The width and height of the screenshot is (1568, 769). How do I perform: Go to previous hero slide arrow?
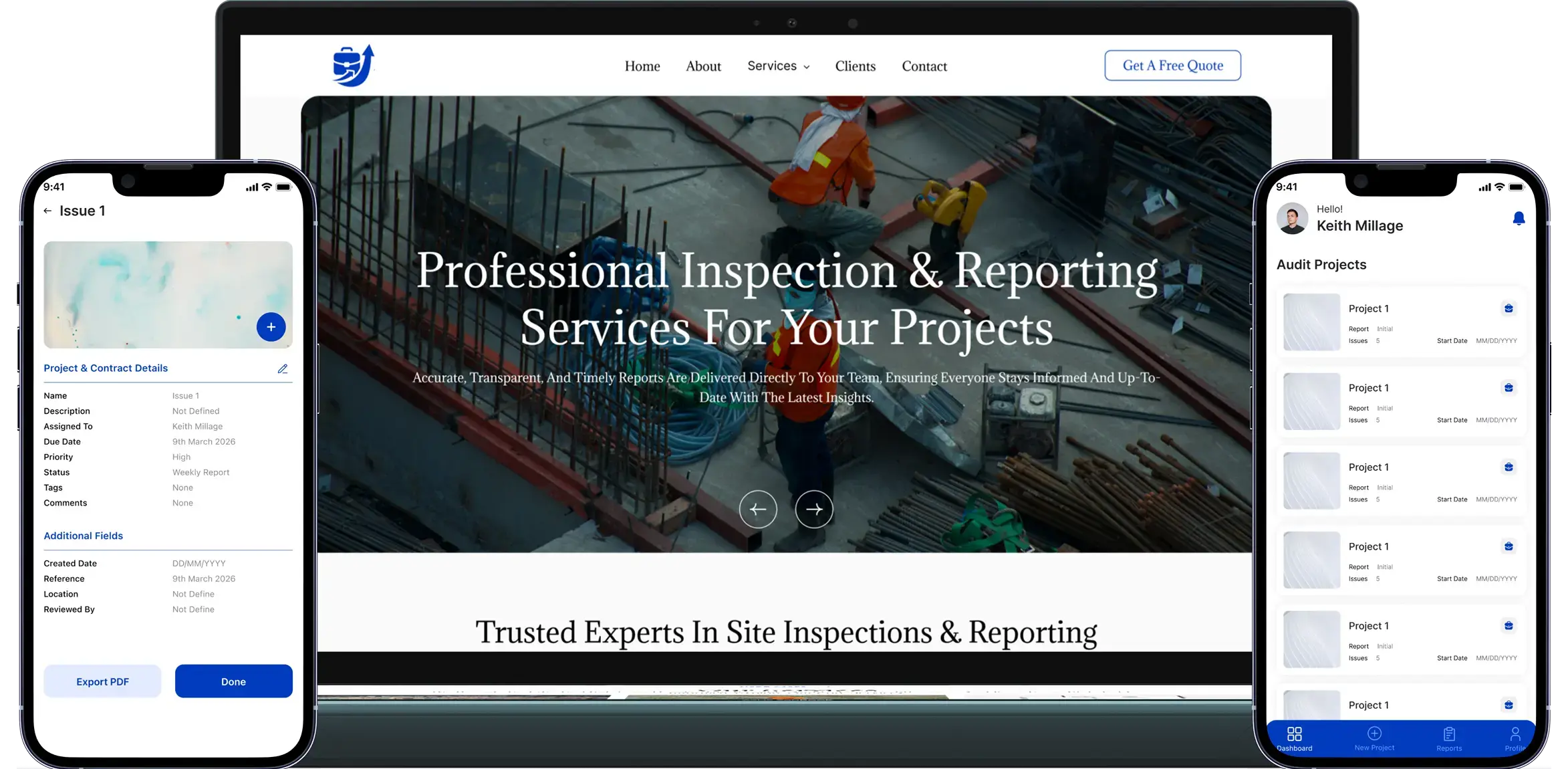click(x=758, y=510)
